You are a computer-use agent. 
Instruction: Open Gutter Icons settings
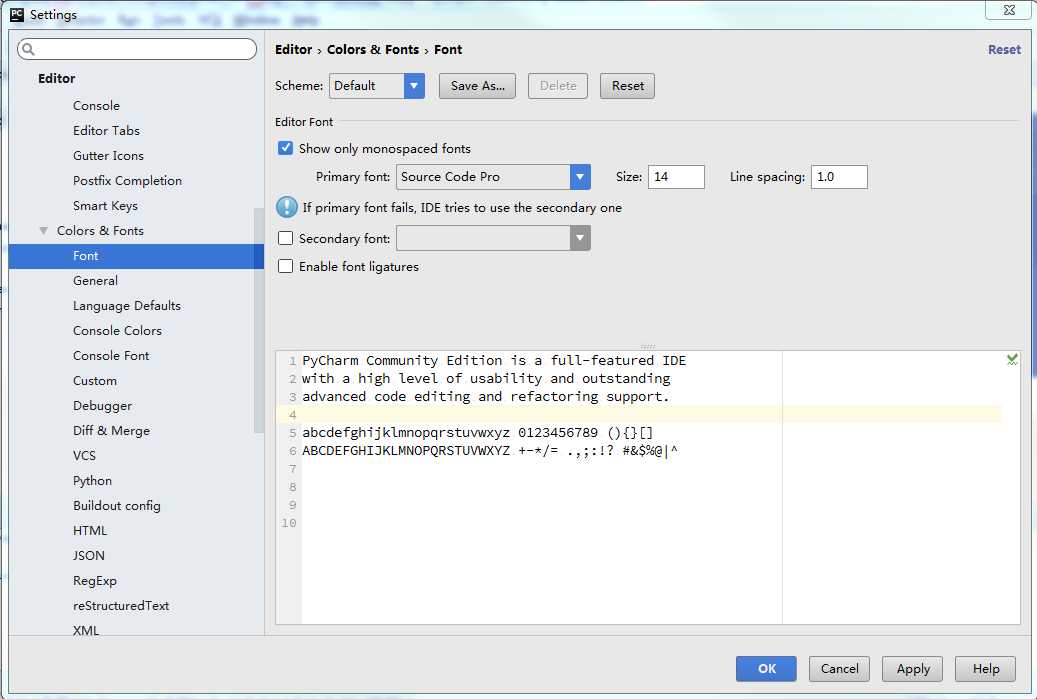pos(108,156)
